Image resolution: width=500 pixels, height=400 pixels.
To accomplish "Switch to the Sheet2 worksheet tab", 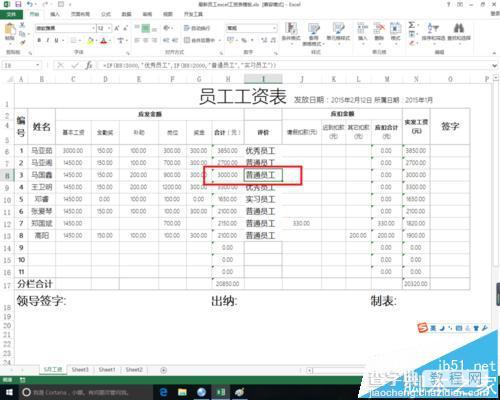I will [x=134, y=370].
